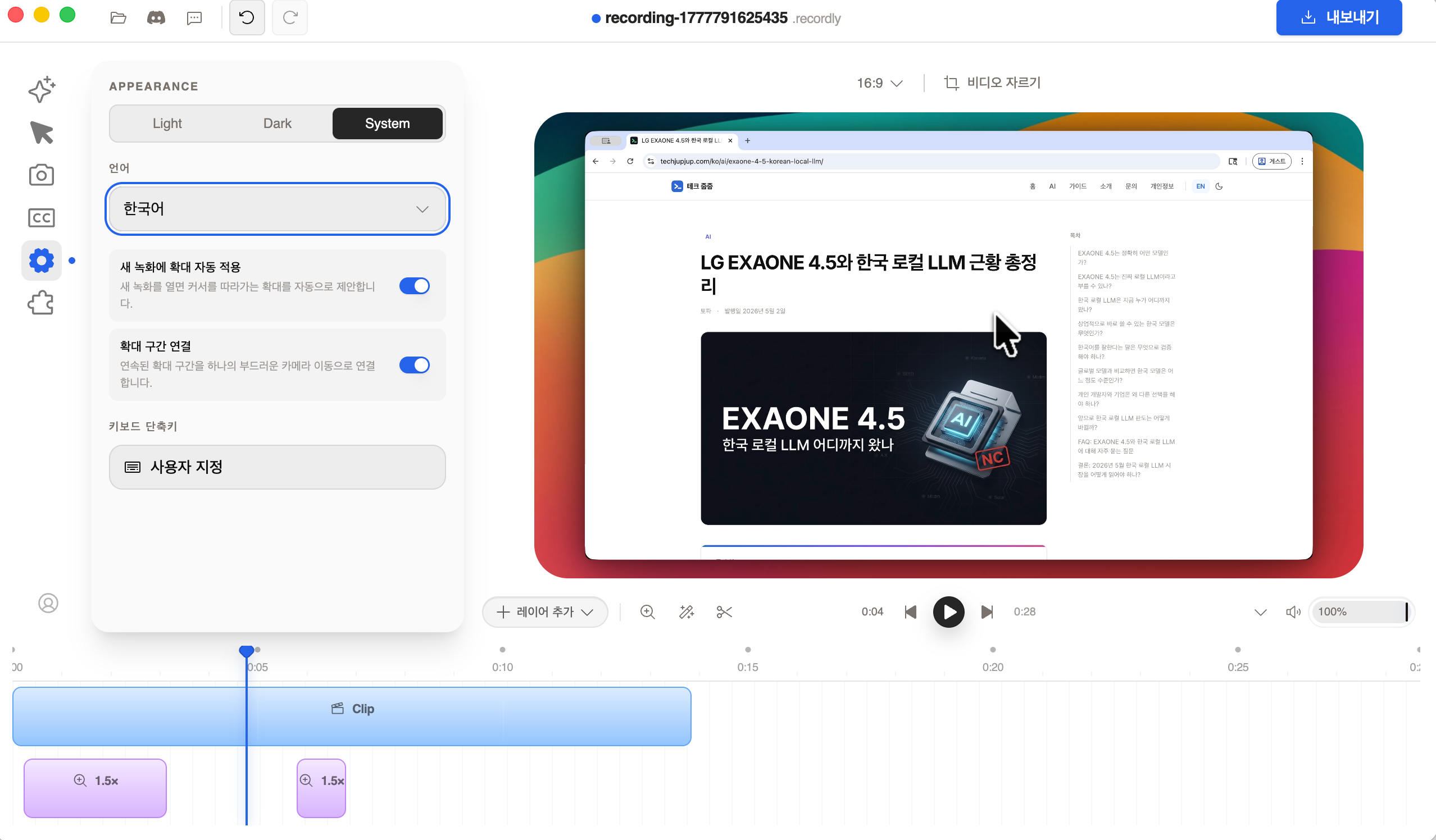Viewport: 1436px width, 840px height.
Task: Select the Clip track on timeline
Action: (352, 716)
